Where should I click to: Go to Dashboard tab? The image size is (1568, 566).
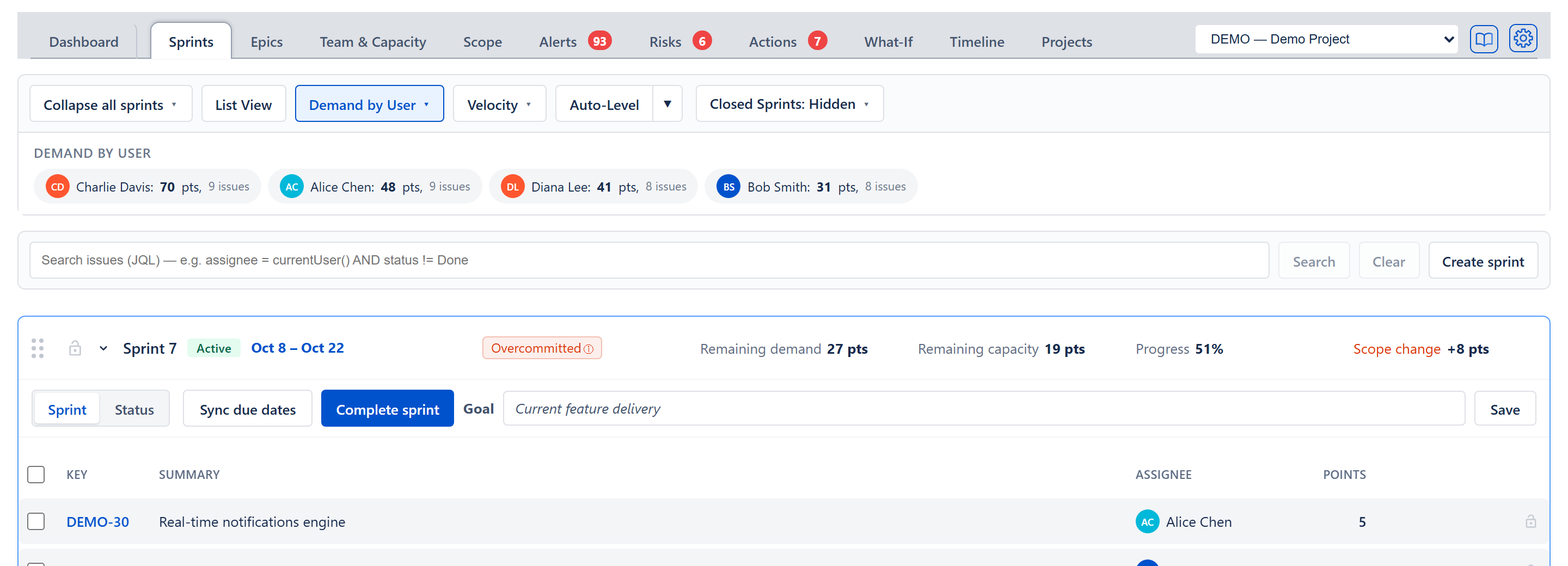pos(84,42)
